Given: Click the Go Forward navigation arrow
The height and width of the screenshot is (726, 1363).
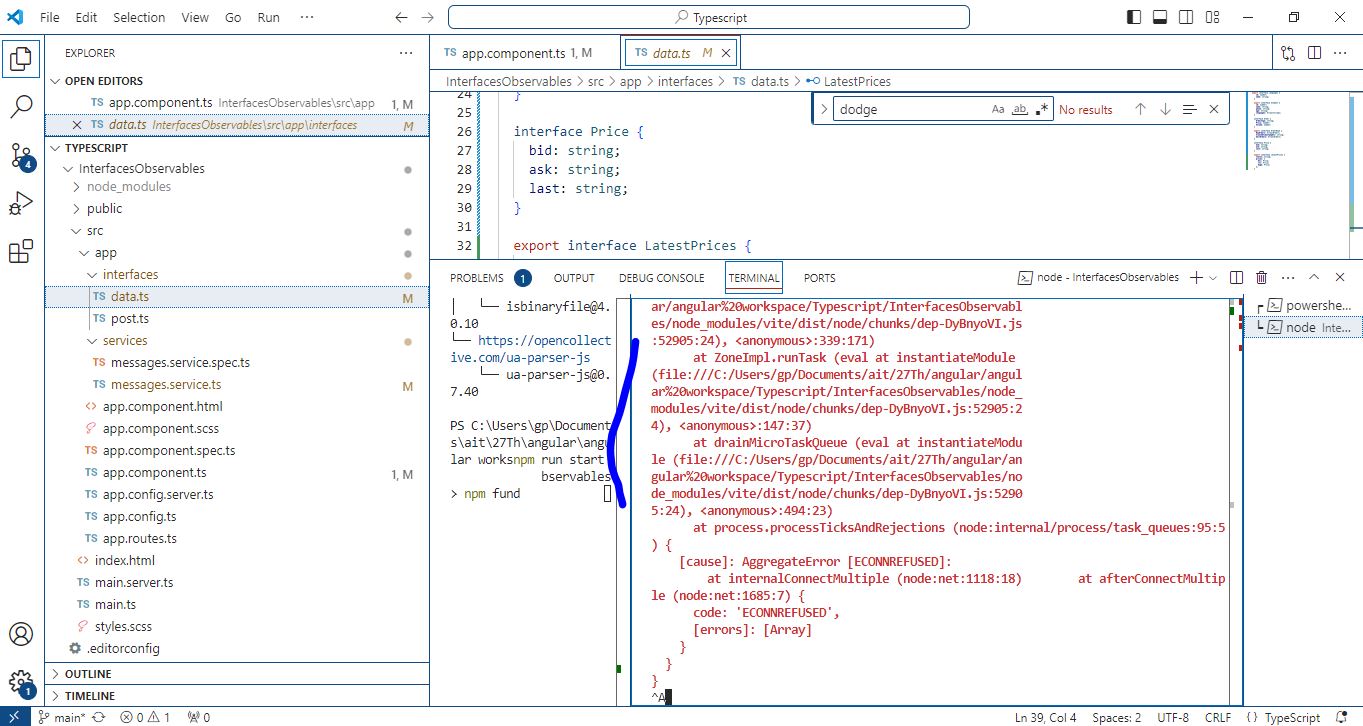Looking at the screenshot, I should 428,17.
